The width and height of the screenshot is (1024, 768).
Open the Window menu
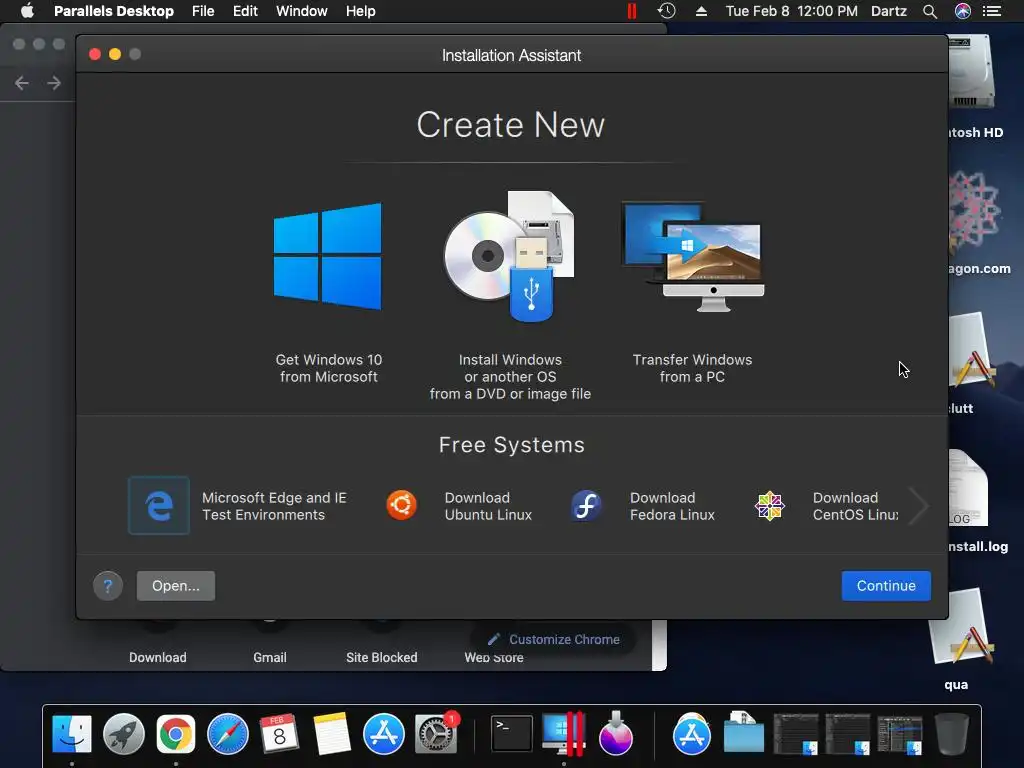coord(302,11)
